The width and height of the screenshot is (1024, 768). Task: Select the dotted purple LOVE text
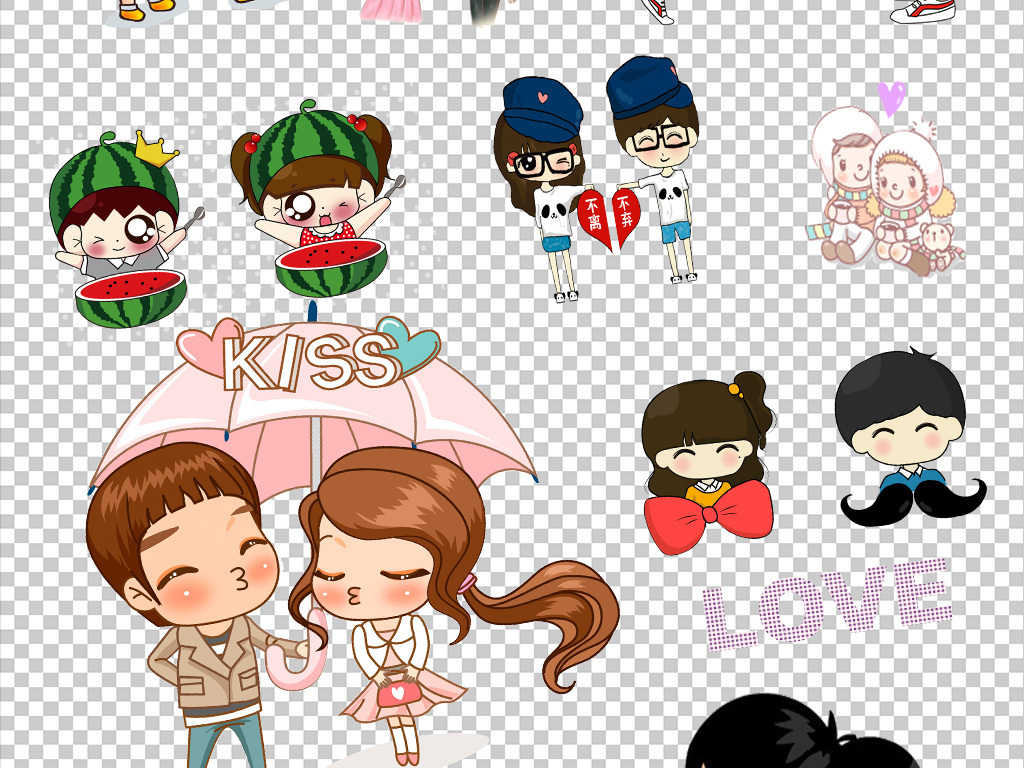(825, 605)
